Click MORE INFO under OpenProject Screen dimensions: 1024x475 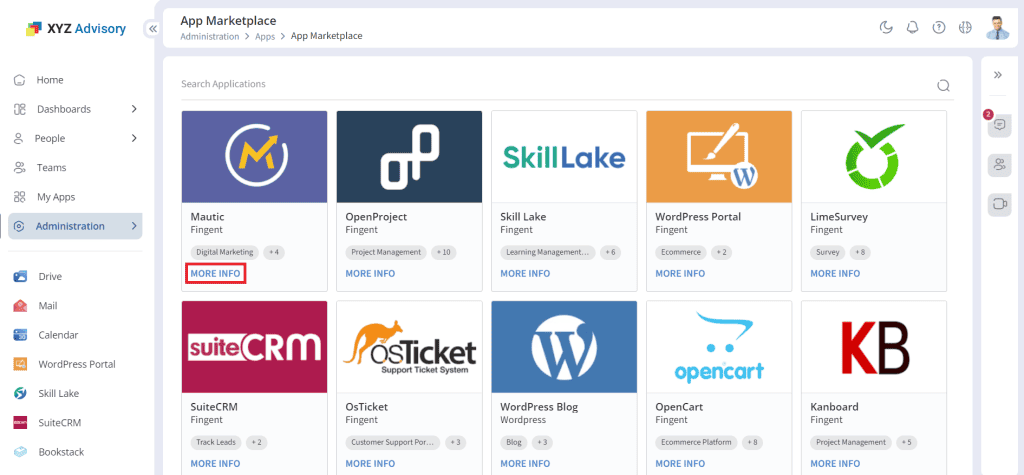point(370,274)
